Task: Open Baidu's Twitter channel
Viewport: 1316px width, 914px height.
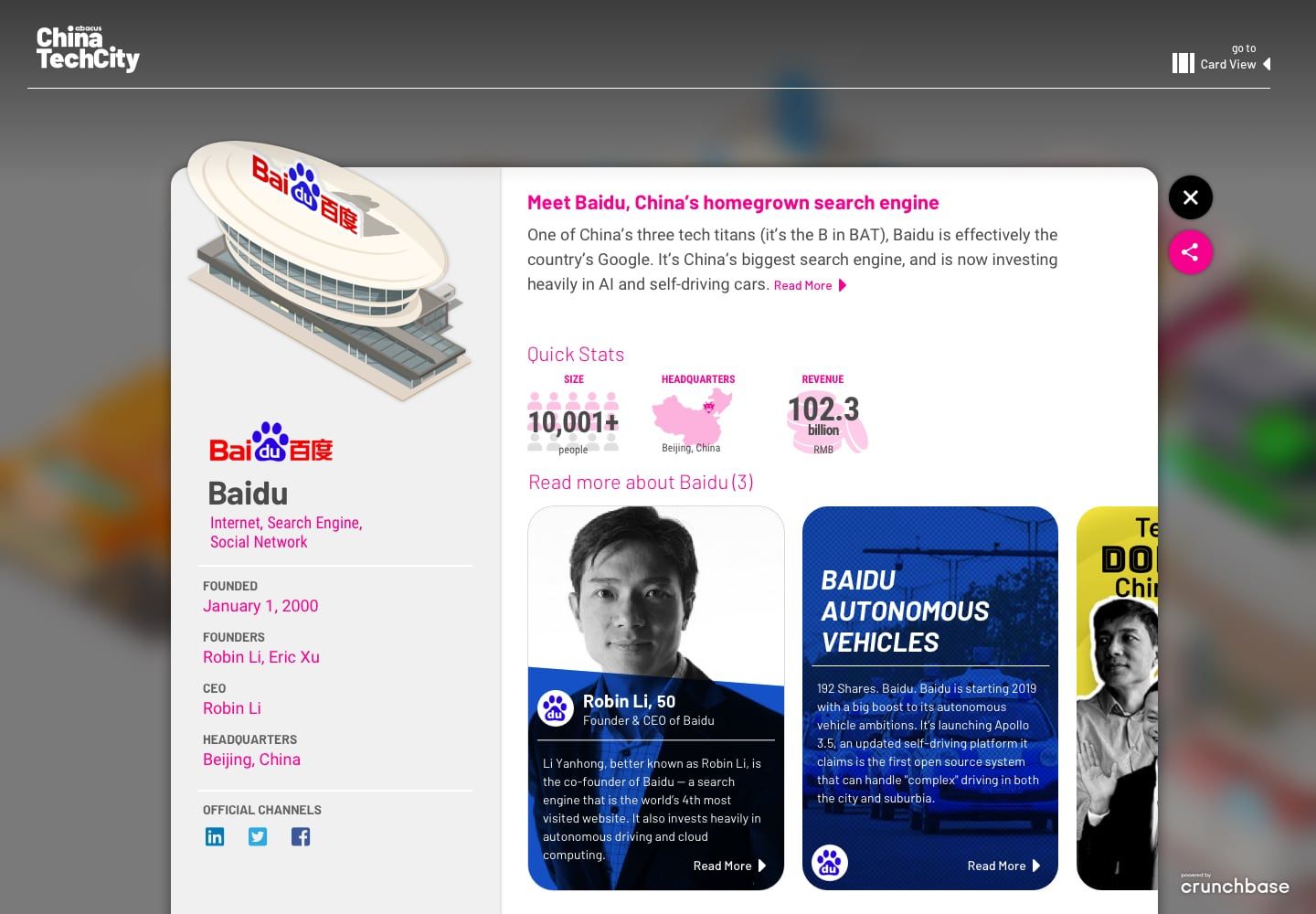Action: click(x=258, y=836)
